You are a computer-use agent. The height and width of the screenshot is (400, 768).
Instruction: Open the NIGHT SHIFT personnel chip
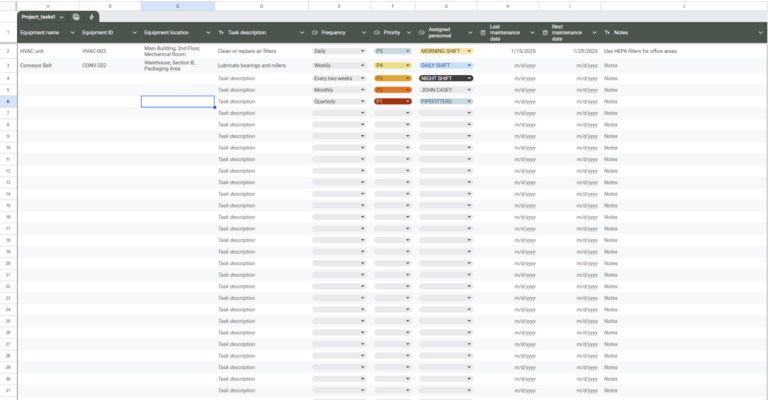[x=446, y=78]
